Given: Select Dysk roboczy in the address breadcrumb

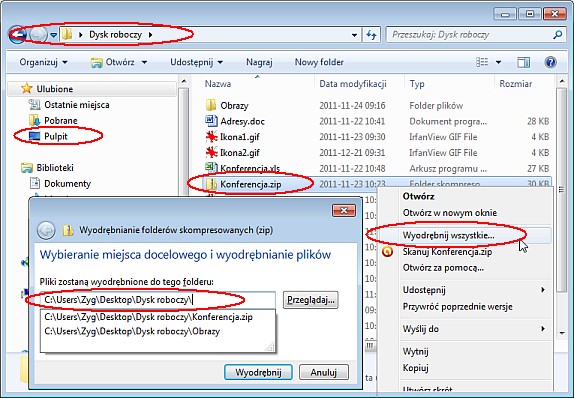Looking at the screenshot, I should (x=115, y=35).
